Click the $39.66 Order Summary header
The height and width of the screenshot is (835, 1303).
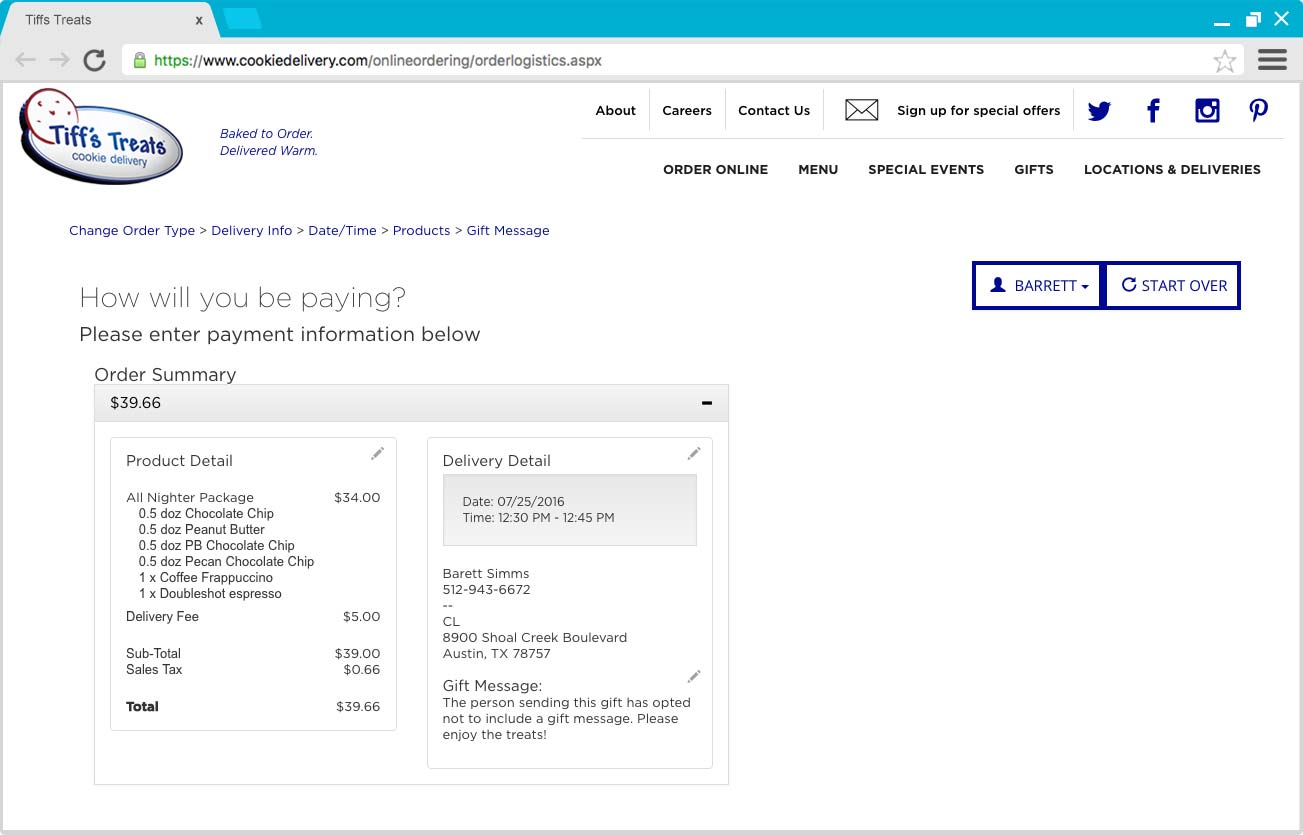(411, 403)
